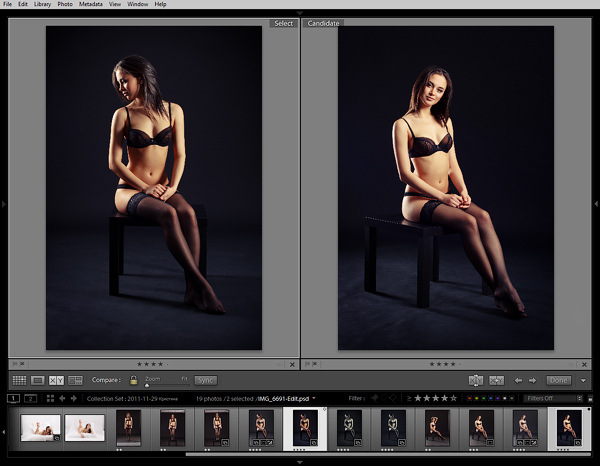
Task: Collapse the bottom filmstrip panel
Action: 300,462
